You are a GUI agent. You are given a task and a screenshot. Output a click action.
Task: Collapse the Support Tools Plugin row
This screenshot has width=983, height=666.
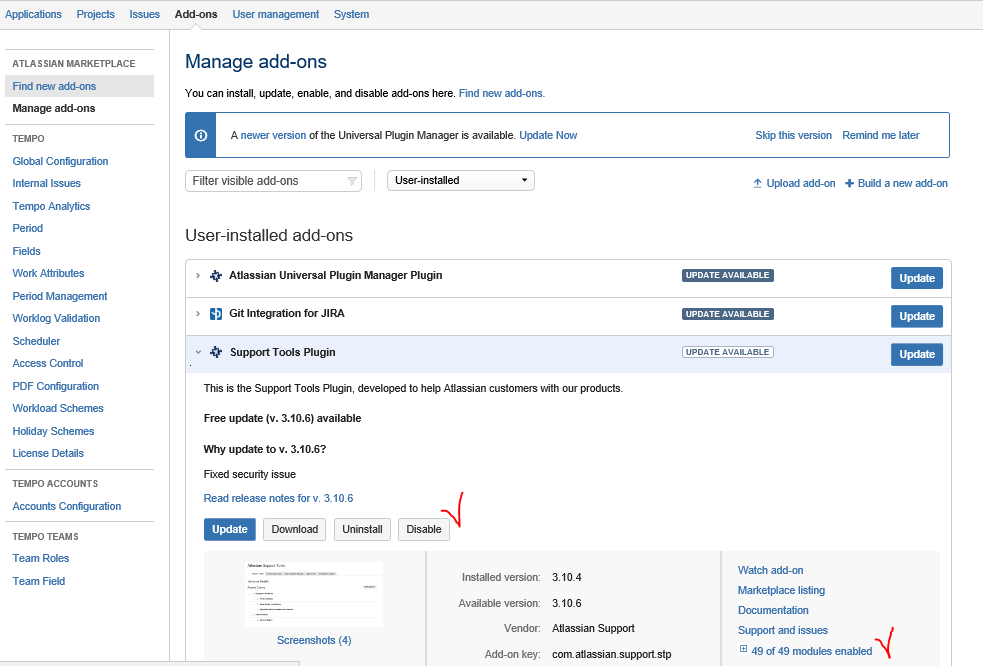[x=198, y=352]
